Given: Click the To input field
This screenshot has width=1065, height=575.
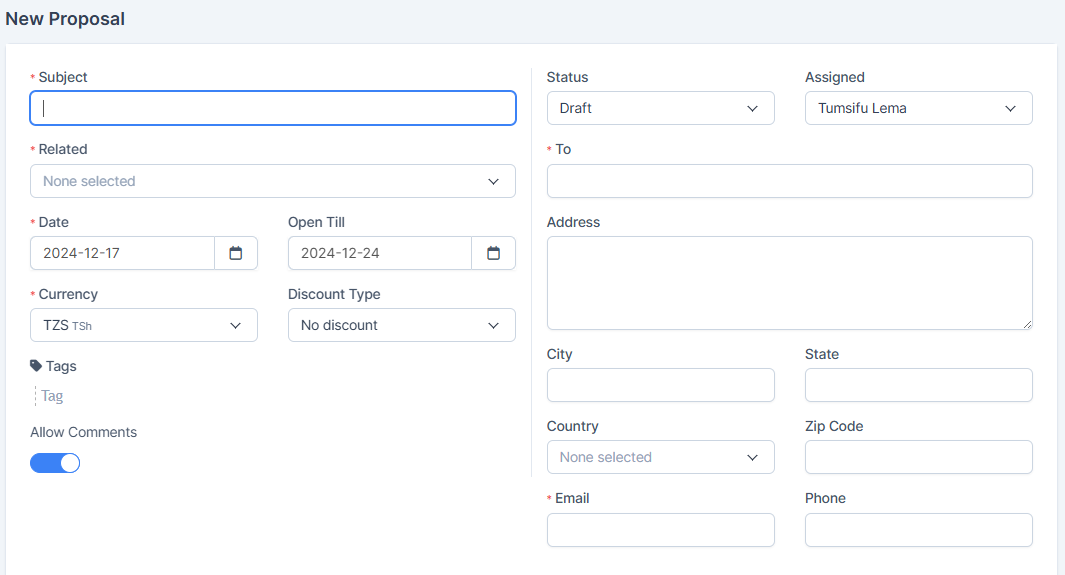Looking at the screenshot, I should (x=789, y=181).
